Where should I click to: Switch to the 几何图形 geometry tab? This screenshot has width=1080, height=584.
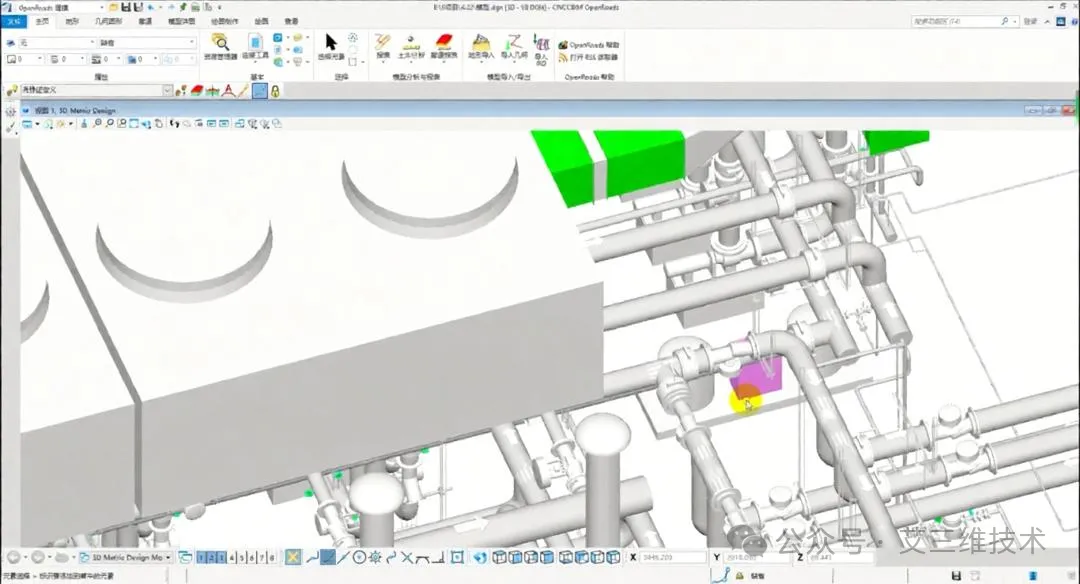coord(108,21)
